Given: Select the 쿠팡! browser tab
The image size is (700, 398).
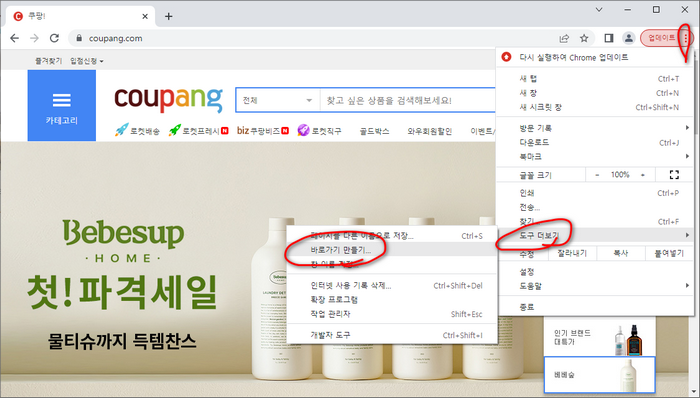Looking at the screenshot, I should 80,17.
